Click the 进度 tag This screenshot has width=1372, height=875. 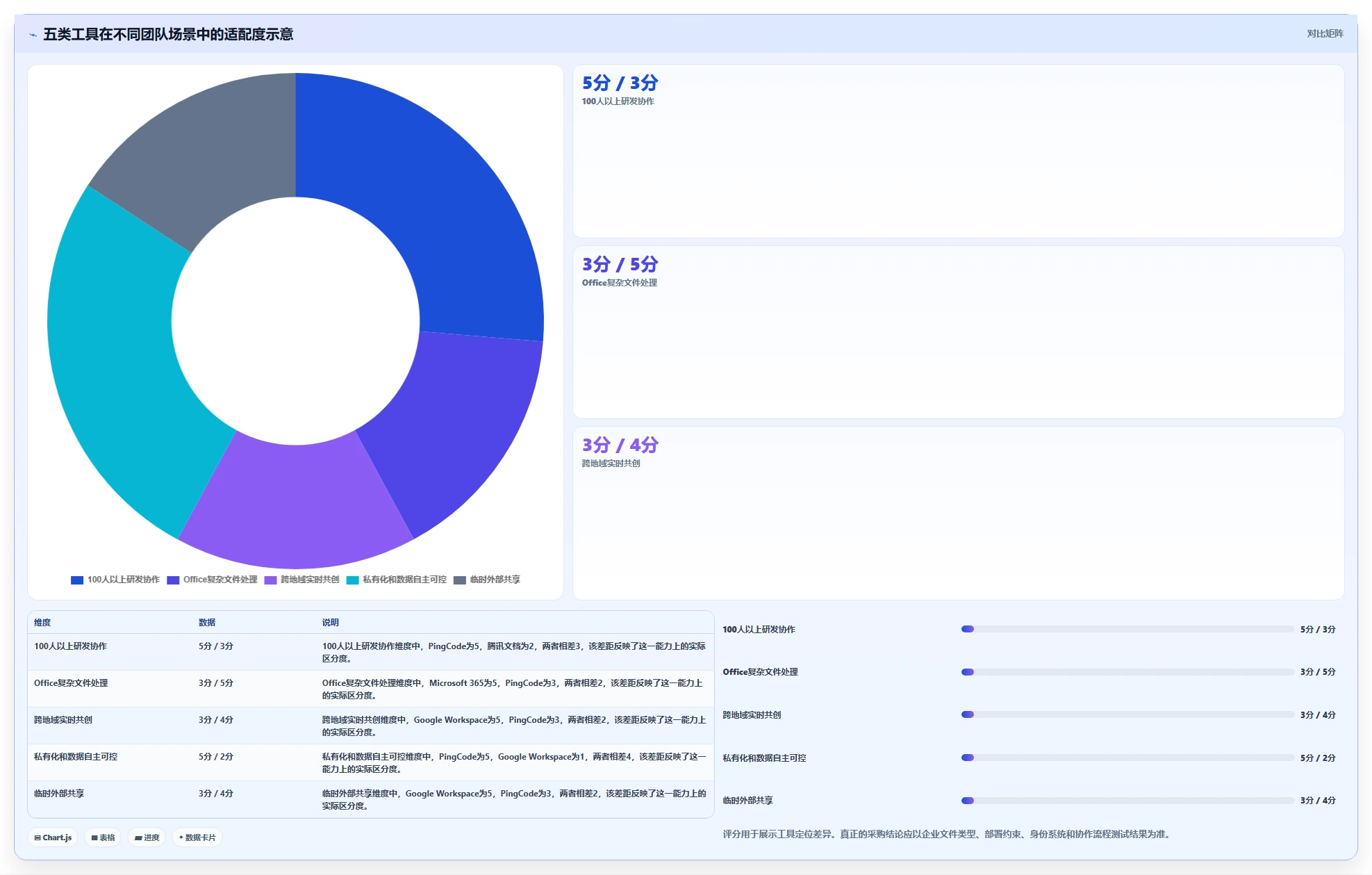pyautogui.click(x=147, y=837)
